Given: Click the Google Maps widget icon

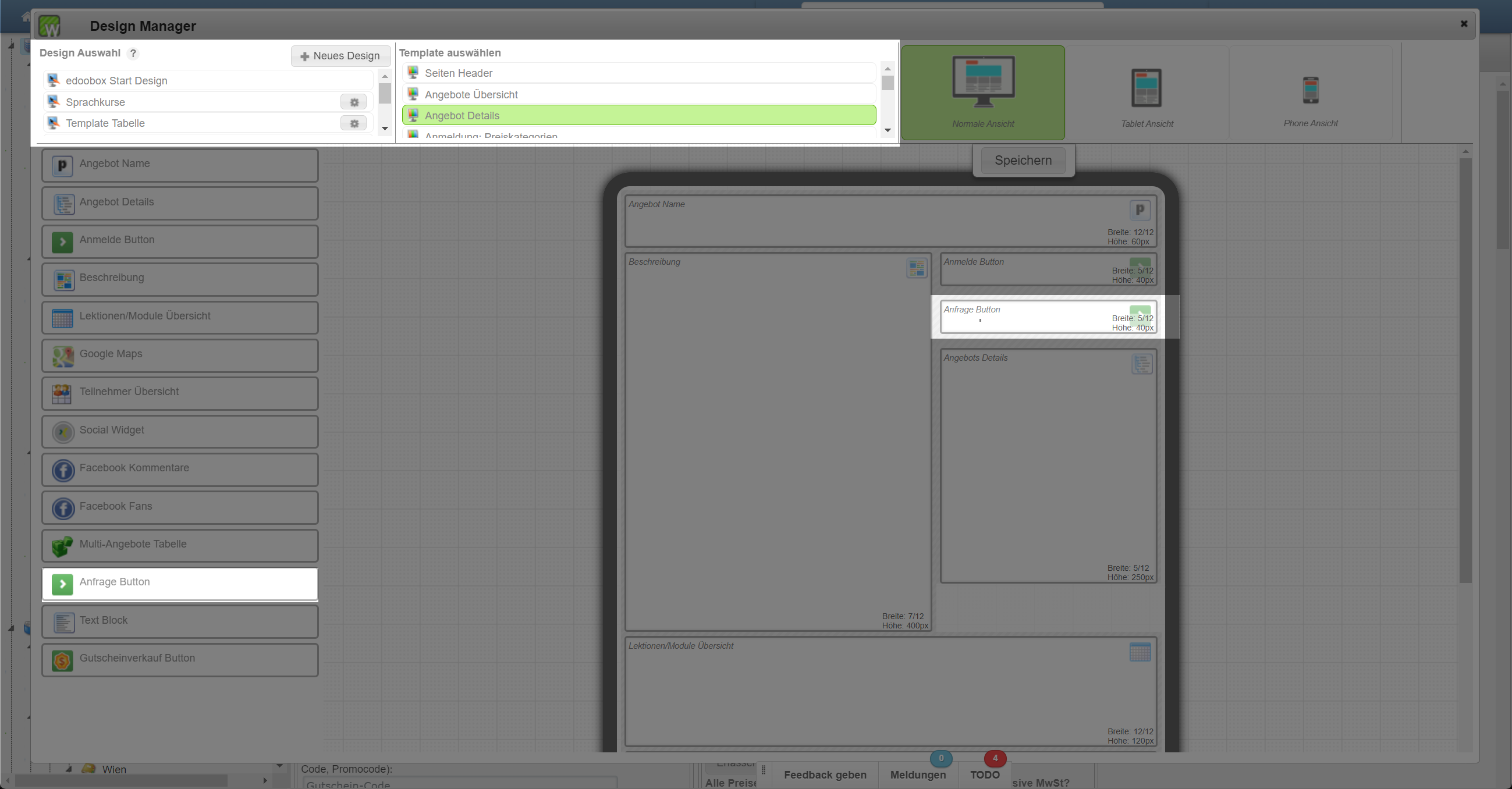Looking at the screenshot, I should point(63,356).
